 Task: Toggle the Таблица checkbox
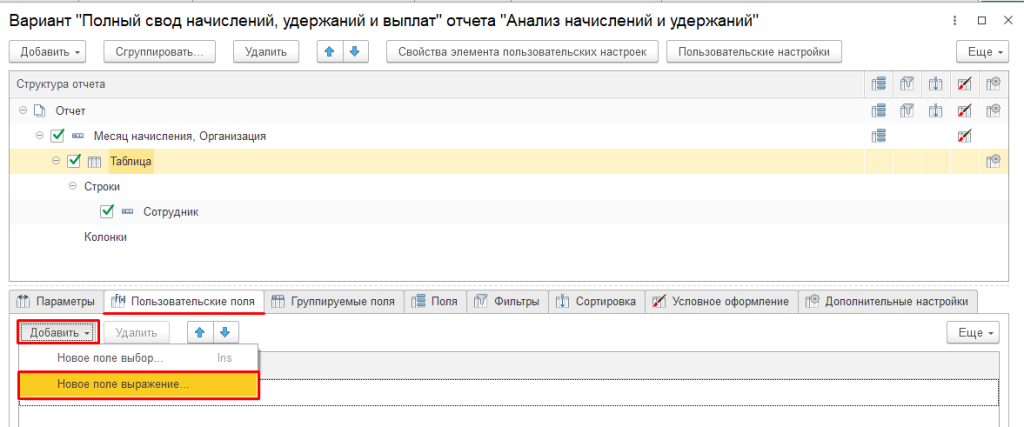[74, 161]
